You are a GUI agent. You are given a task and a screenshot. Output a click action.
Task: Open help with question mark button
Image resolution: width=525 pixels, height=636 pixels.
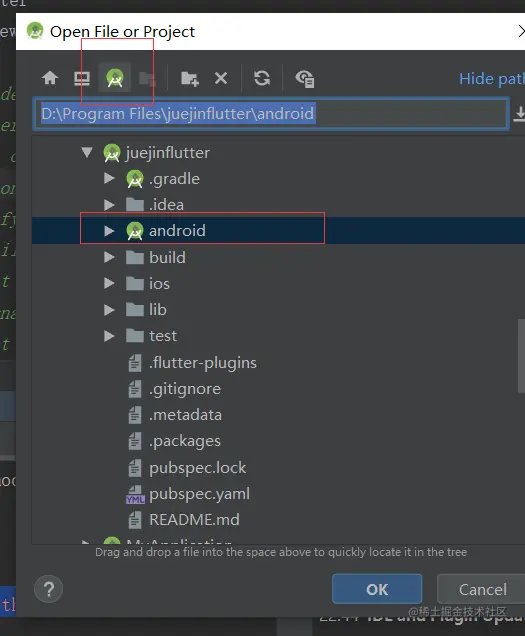[49, 589]
